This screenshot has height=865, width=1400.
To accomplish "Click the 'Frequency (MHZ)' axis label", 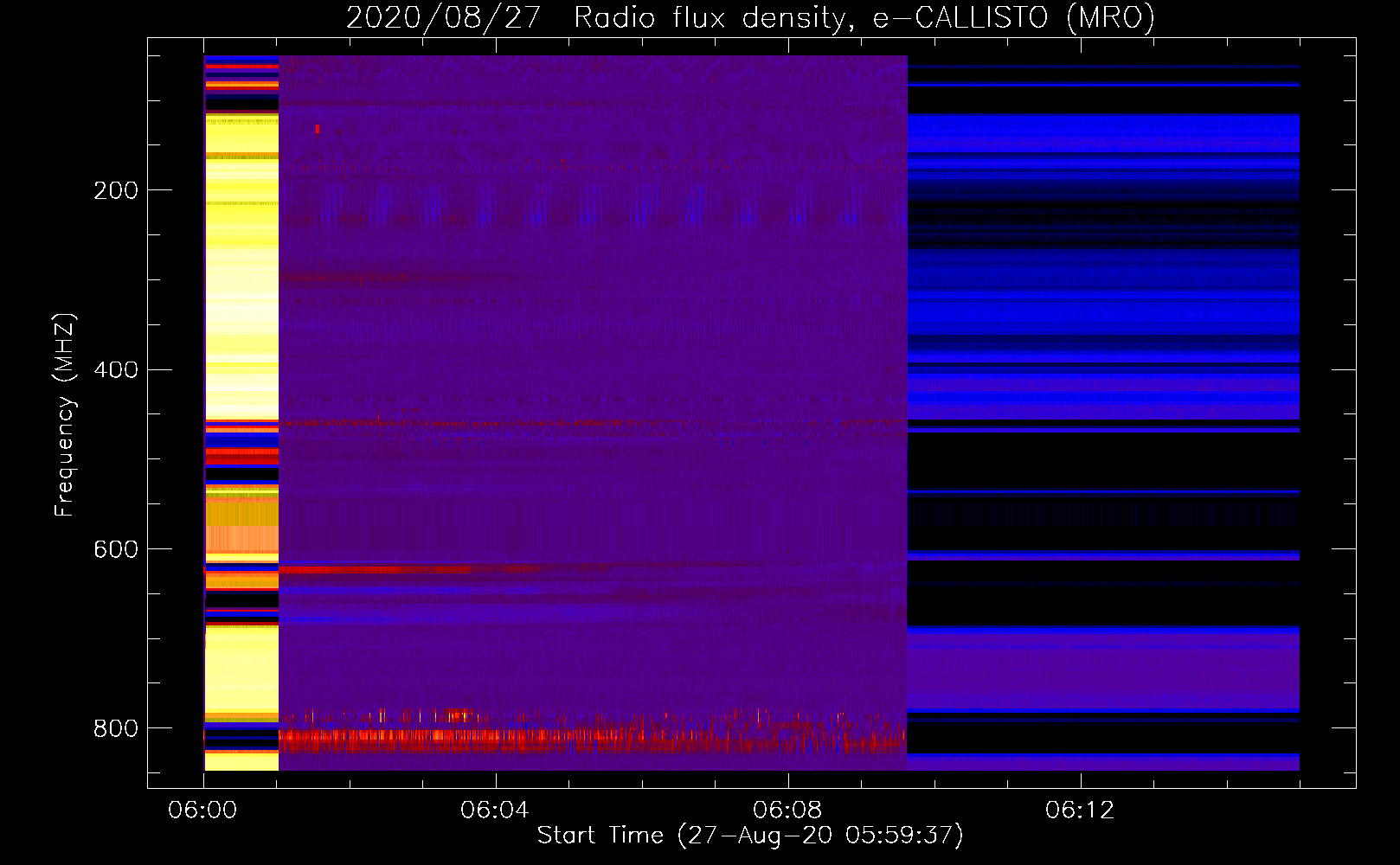I will (65, 415).
